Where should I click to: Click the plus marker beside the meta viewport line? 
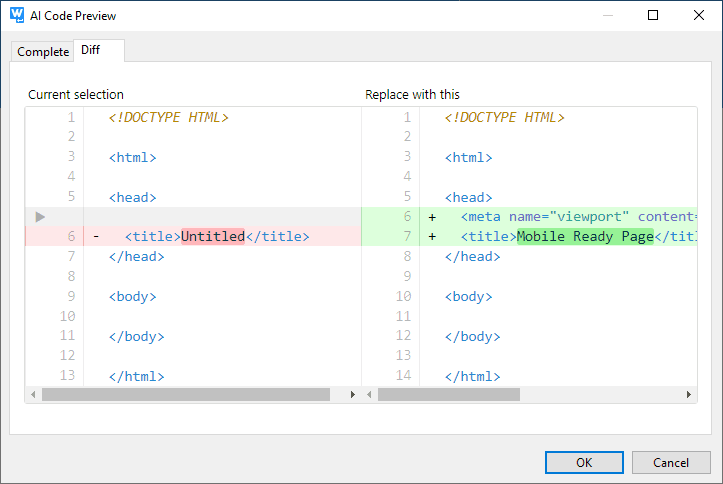(432, 217)
